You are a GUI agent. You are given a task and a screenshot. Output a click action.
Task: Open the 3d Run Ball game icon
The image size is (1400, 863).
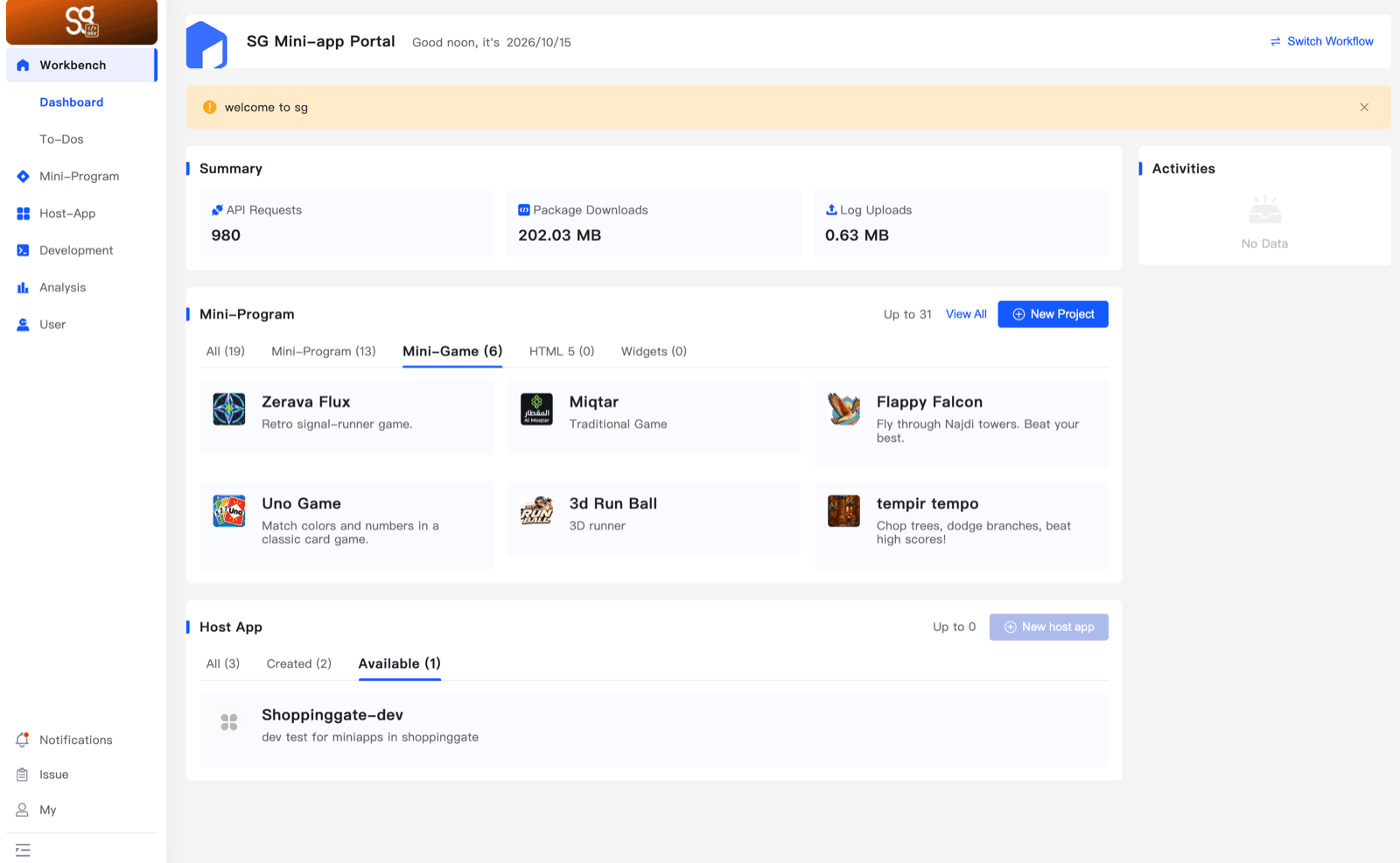click(536, 510)
